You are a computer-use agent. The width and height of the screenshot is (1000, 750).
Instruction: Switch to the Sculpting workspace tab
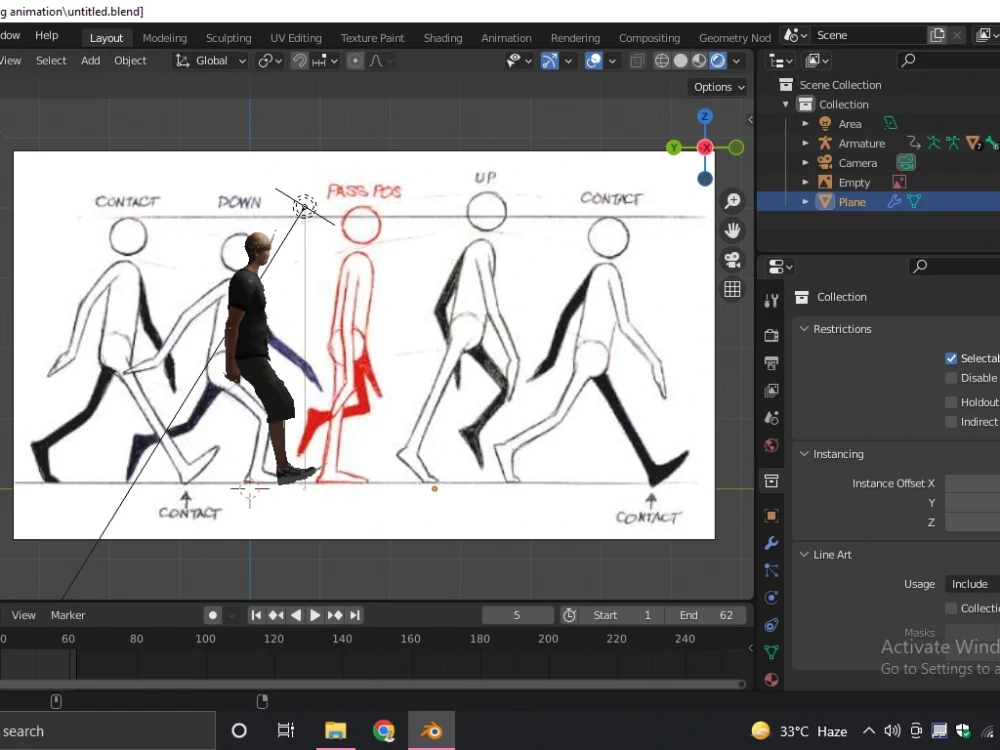(x=228, y=38)
